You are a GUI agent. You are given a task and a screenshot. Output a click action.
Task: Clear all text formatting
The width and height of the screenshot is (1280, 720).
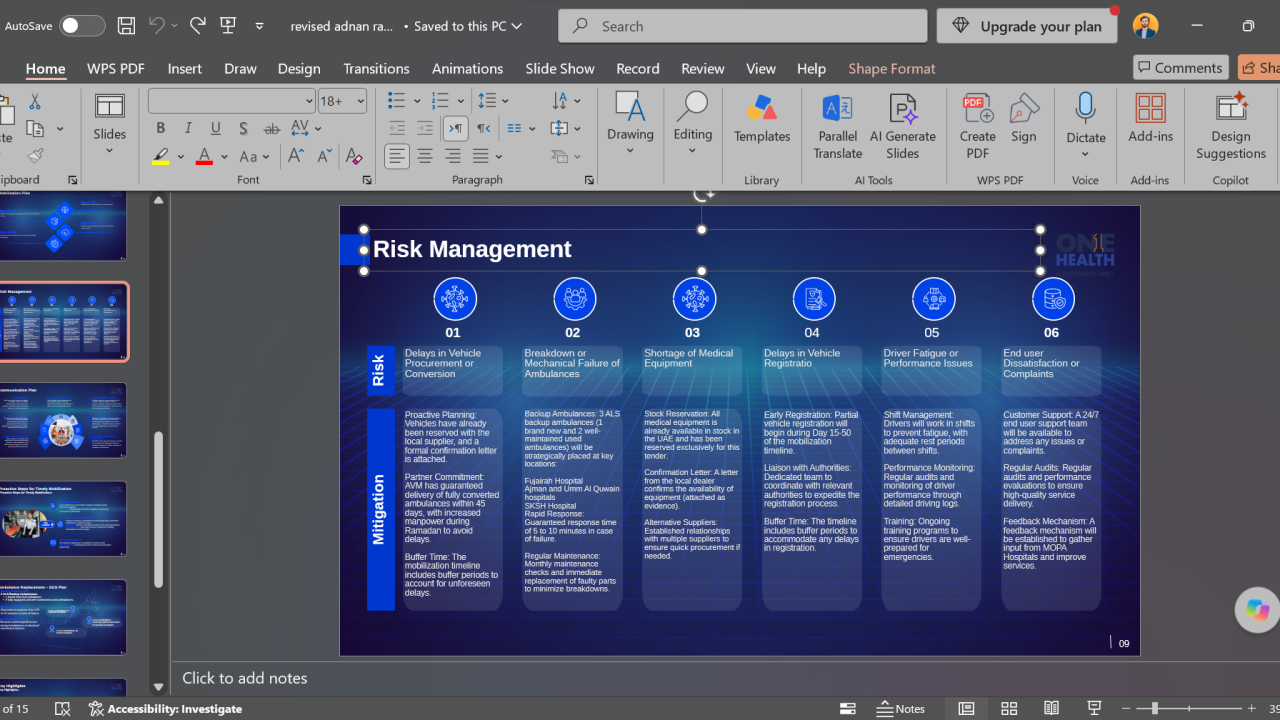353,157
